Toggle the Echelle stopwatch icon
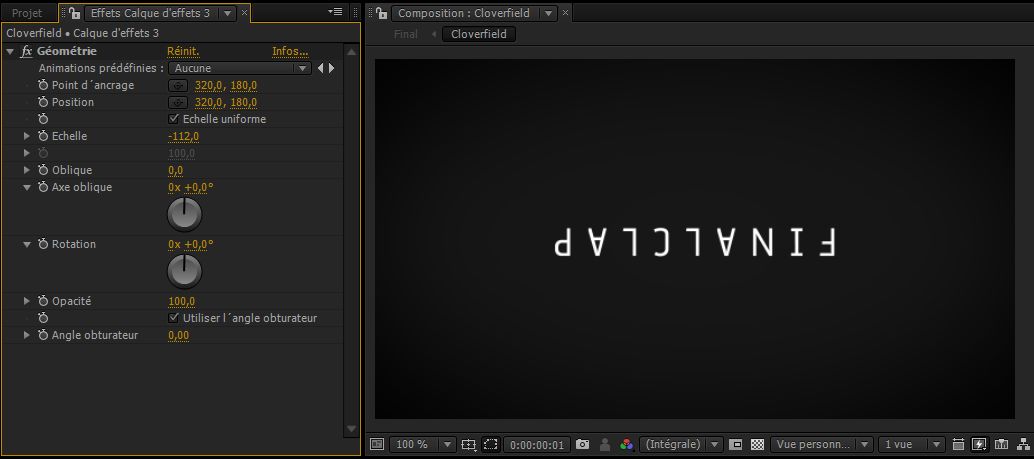 (x=44, y=137)
